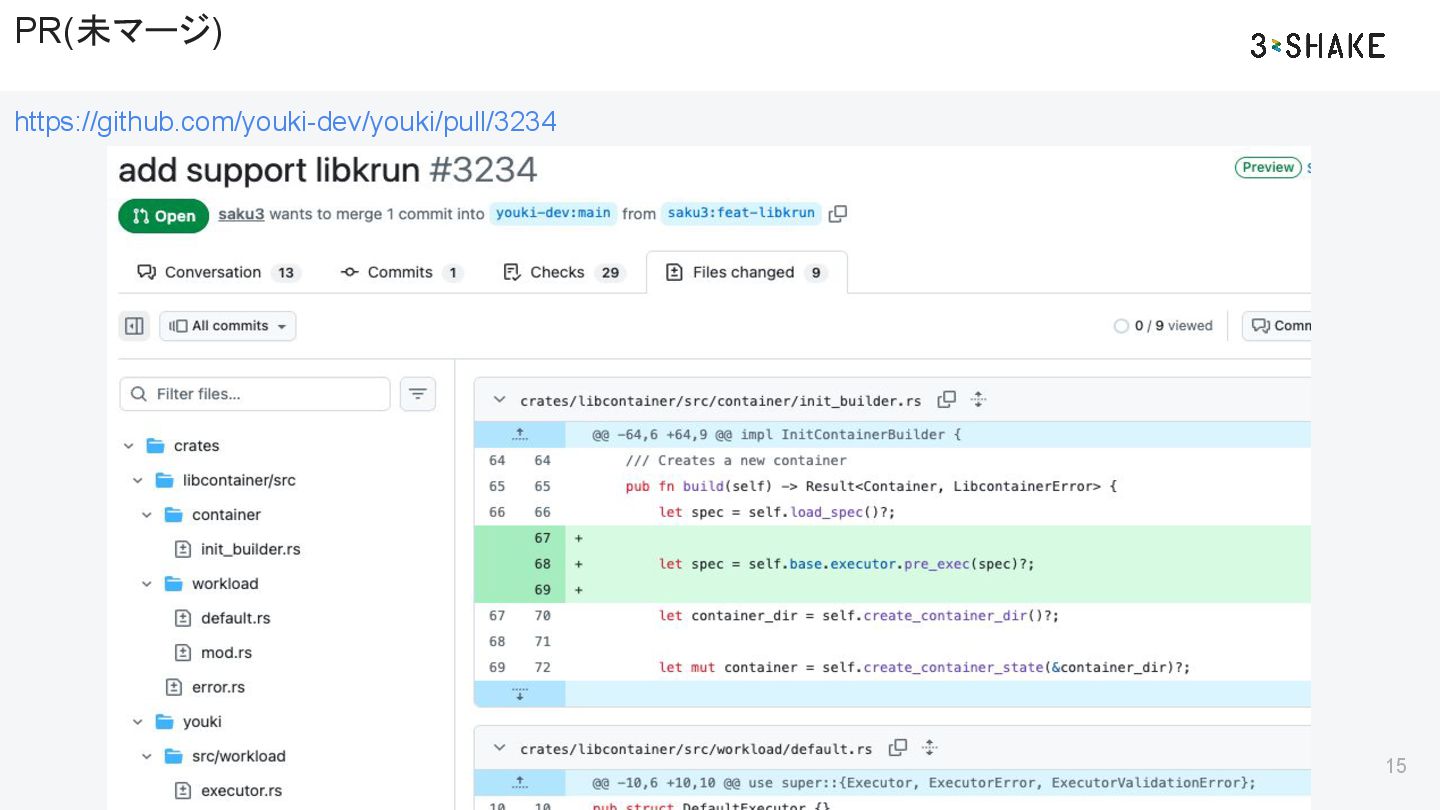Collapse the workload folder chevron
Viewport: 1440px width, 810px height.
coord(146,584)
